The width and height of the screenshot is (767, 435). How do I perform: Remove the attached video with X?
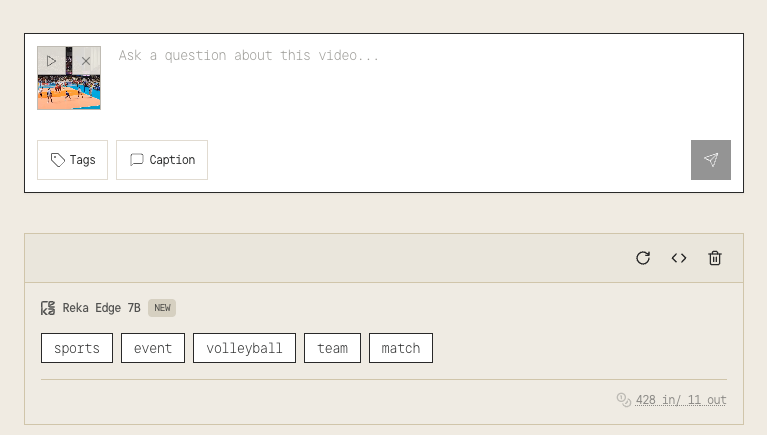coord(86,61)
